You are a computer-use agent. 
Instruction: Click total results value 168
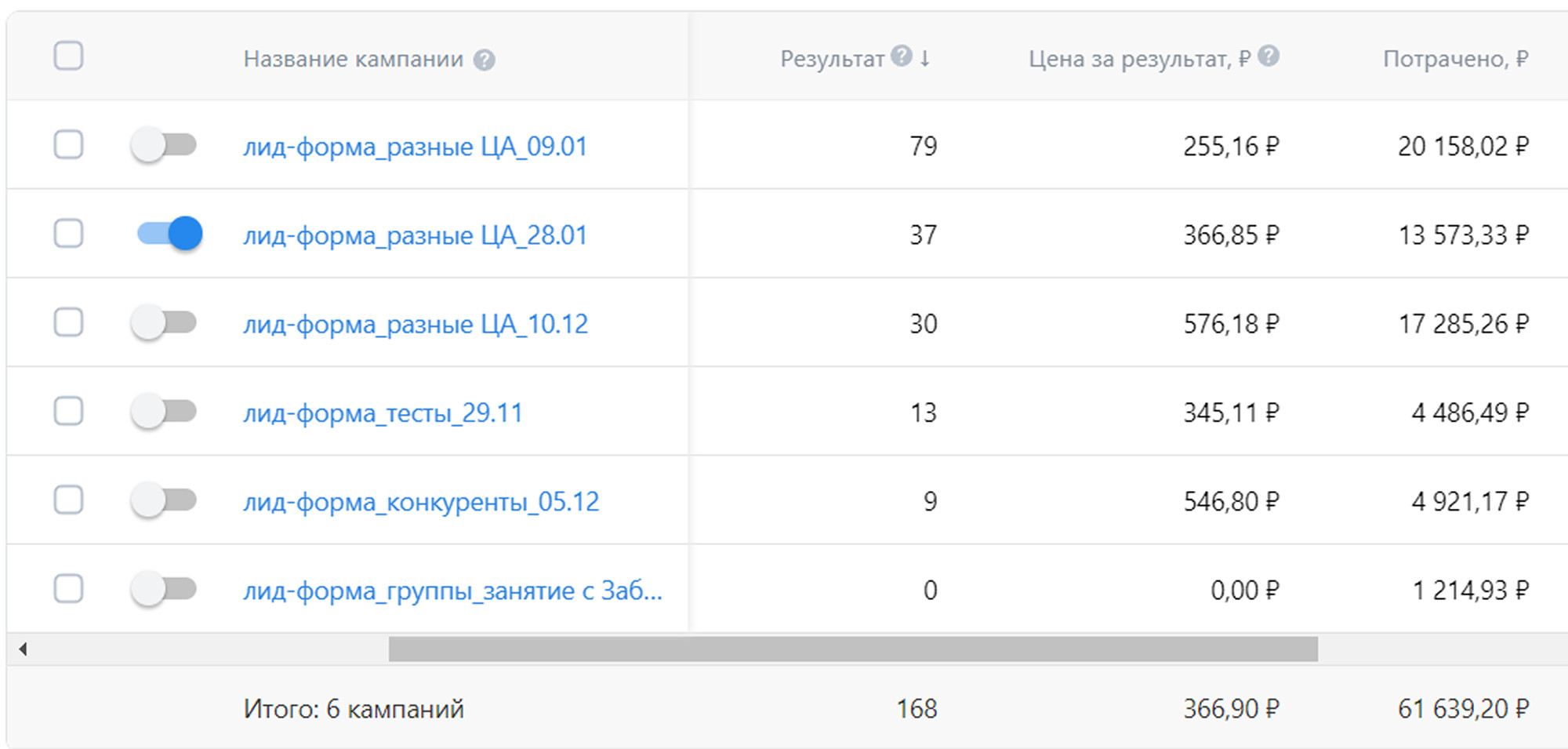(x=917, y=709)
